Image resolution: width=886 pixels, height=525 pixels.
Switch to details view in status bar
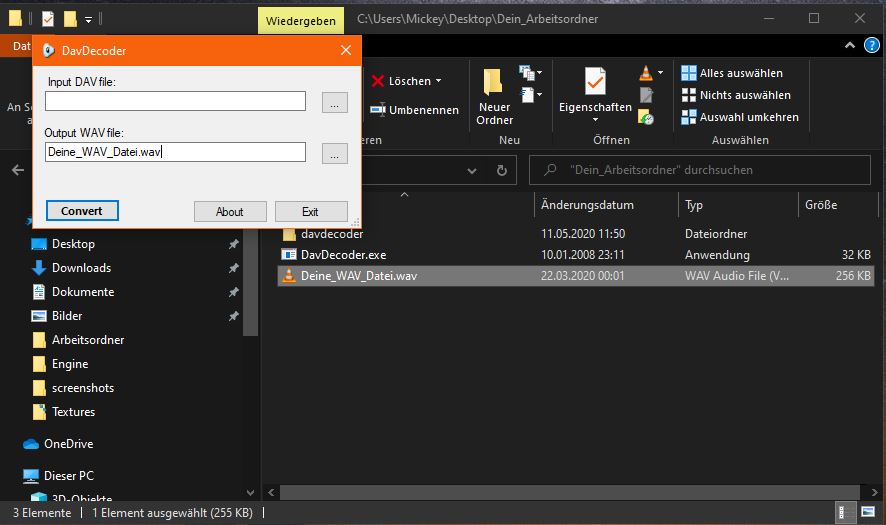848,513
